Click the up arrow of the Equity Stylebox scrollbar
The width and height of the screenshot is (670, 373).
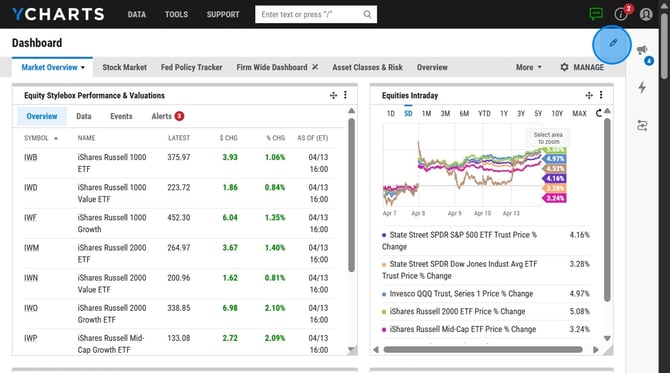pos(351,111)
